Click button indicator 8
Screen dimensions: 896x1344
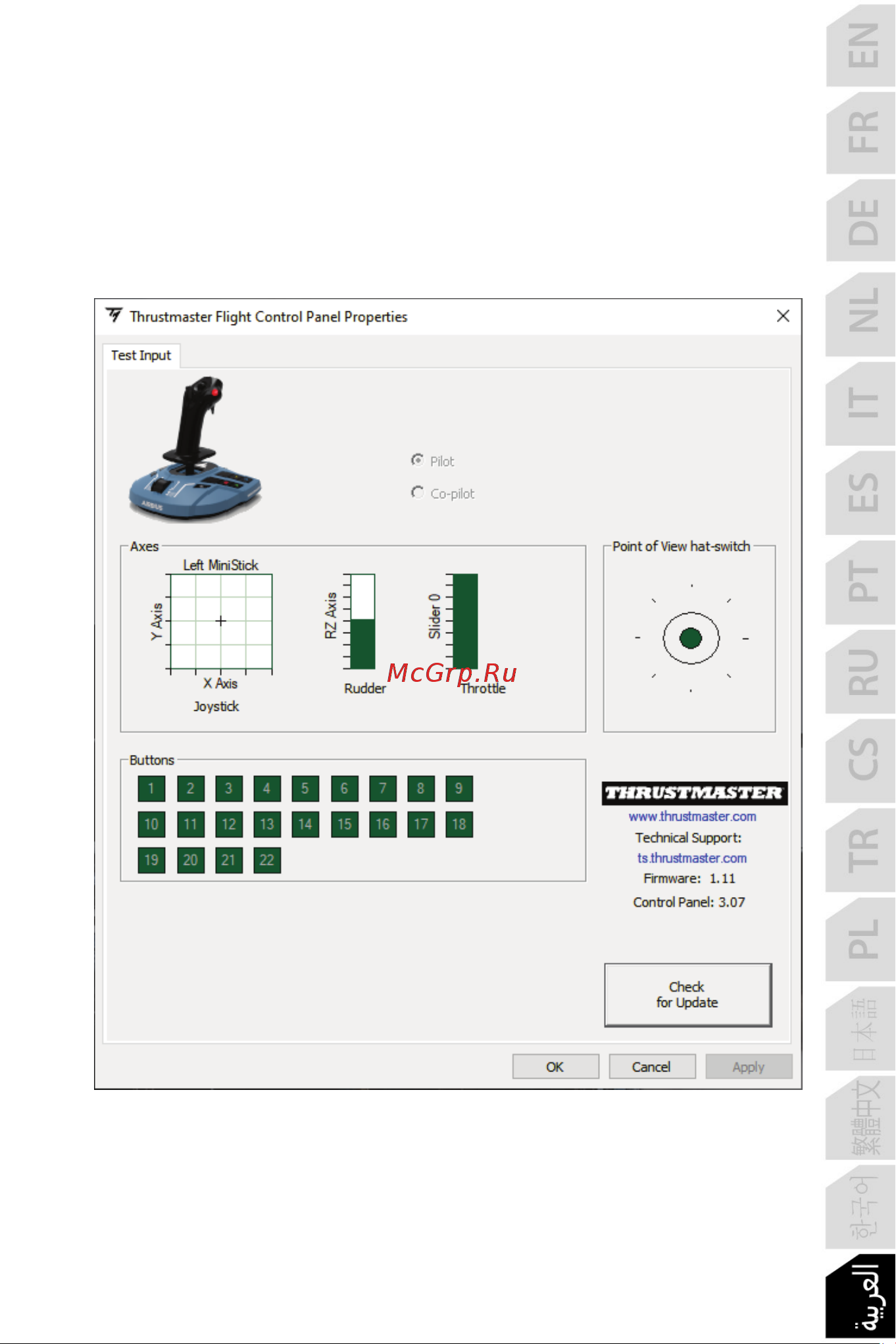pyautogui.click(x=421, y=788)
